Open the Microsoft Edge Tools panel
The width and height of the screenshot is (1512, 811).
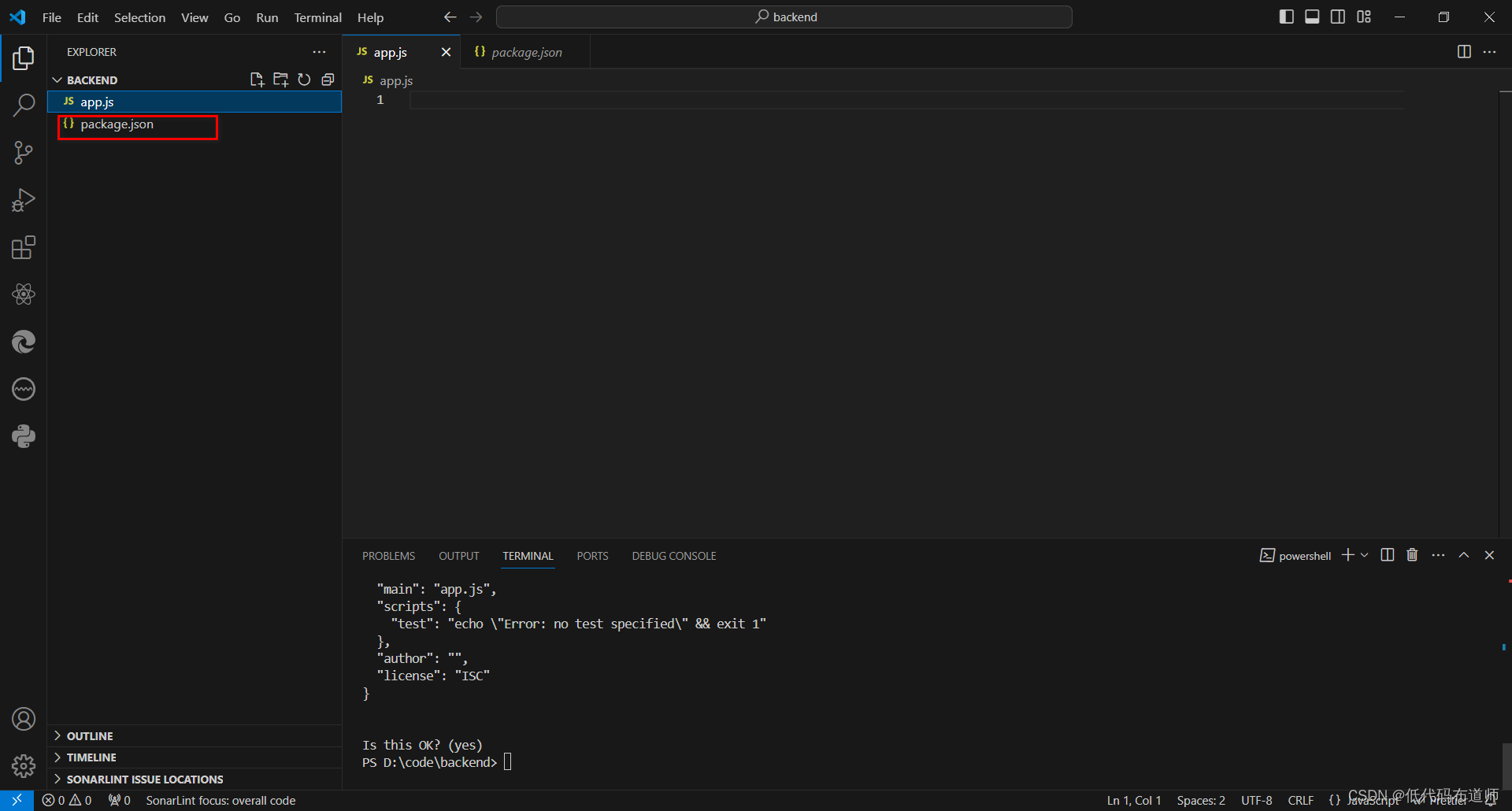point(24,342)
